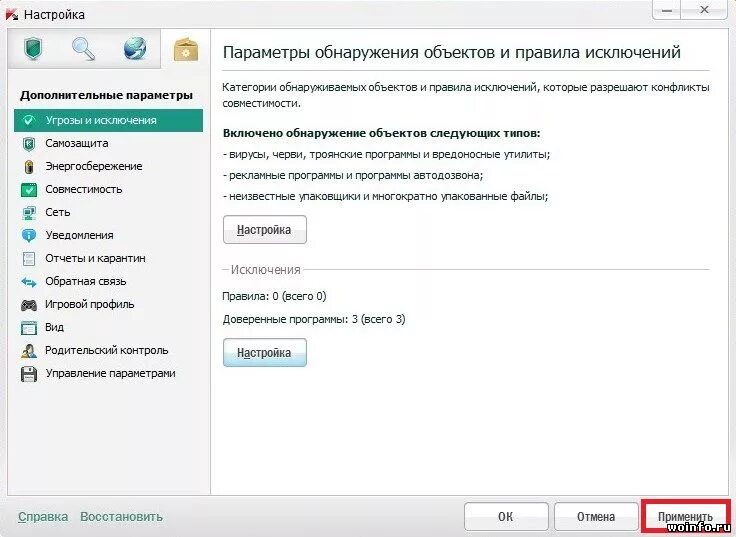Confirm with the OK button
The width and height of the screenshot is (736, 537).
pos(506,516)
